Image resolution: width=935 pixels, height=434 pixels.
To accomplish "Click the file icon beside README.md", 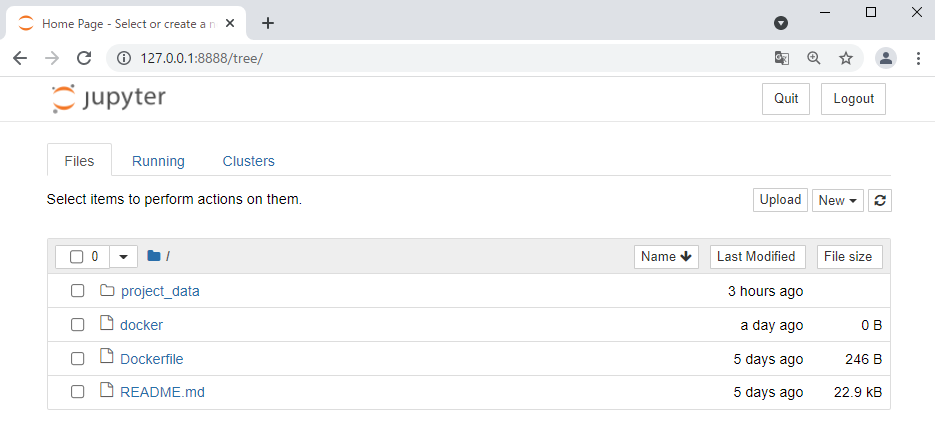I will click(x=107, y=391).
